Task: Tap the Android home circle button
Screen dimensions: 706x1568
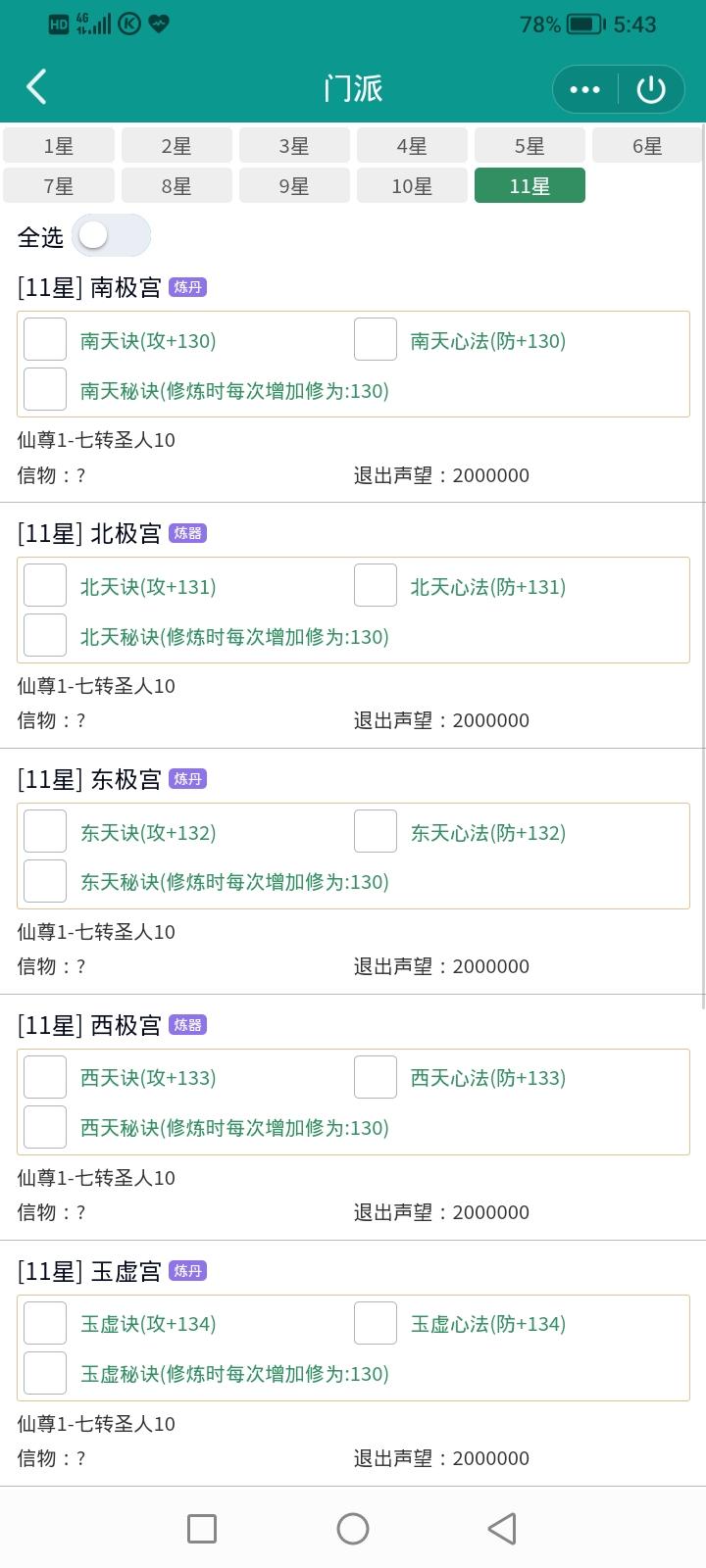Action: 353,1528
